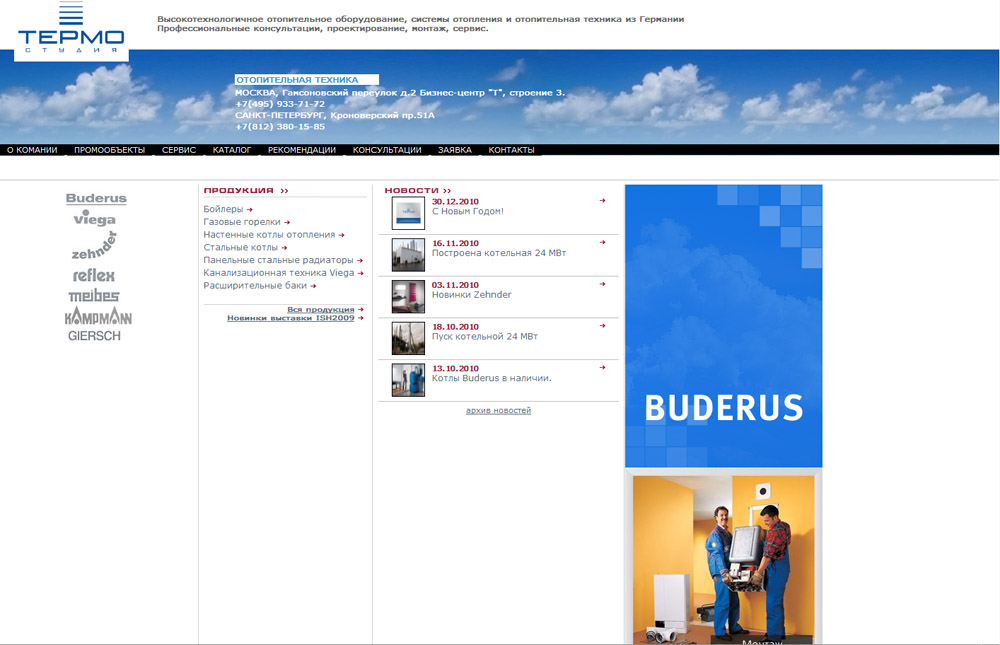Click the arrow next to Газовые горелки
Screen dimensions: 1000x645
[x=287, y=222]
